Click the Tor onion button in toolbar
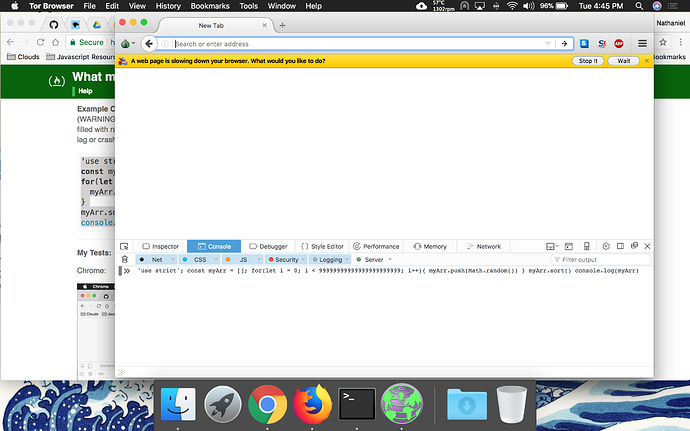 (128, 44)
